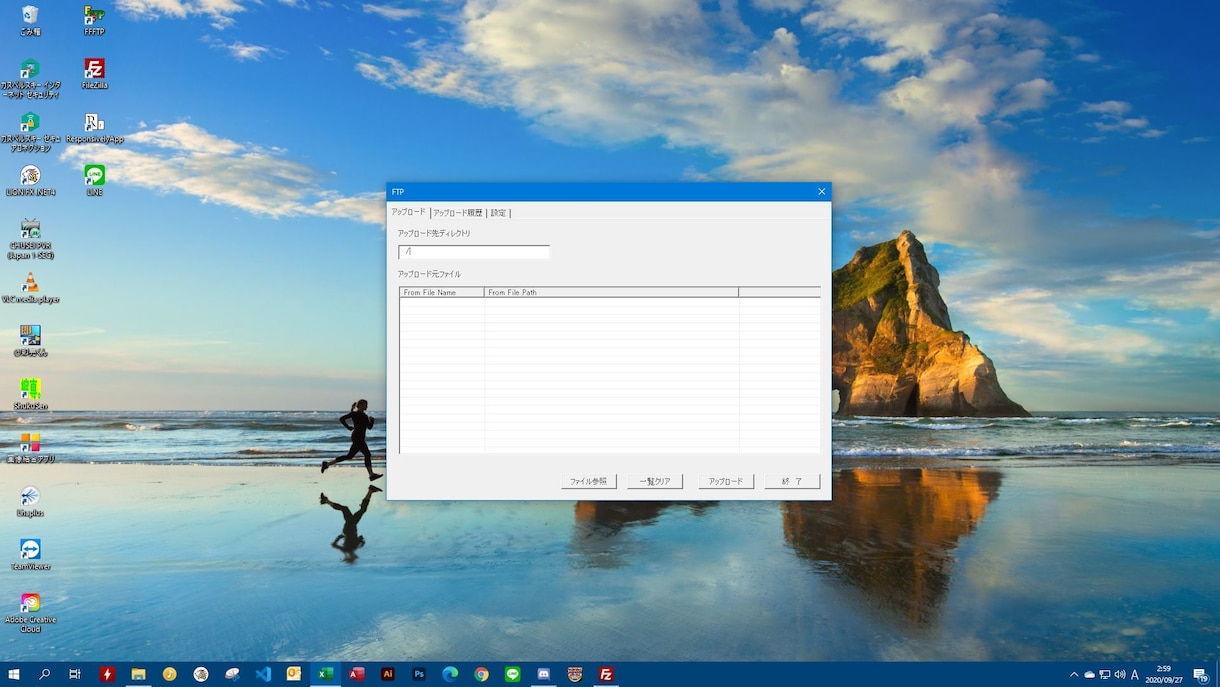The width and height of the screenshot is (1220, 687).
Task: Open File Explorer from the taskbar
Action: (138, 674)
